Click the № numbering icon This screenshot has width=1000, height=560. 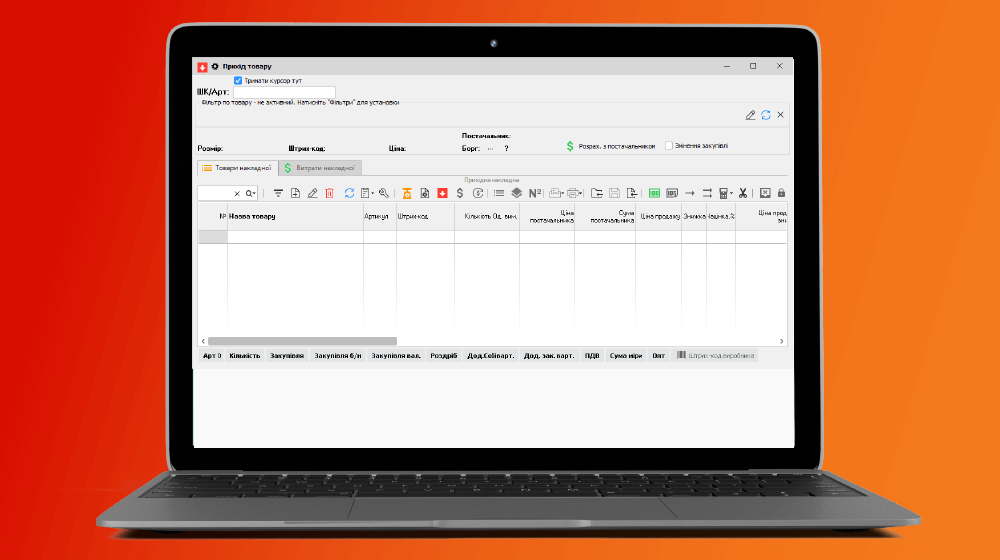click(x=535, y=193)
